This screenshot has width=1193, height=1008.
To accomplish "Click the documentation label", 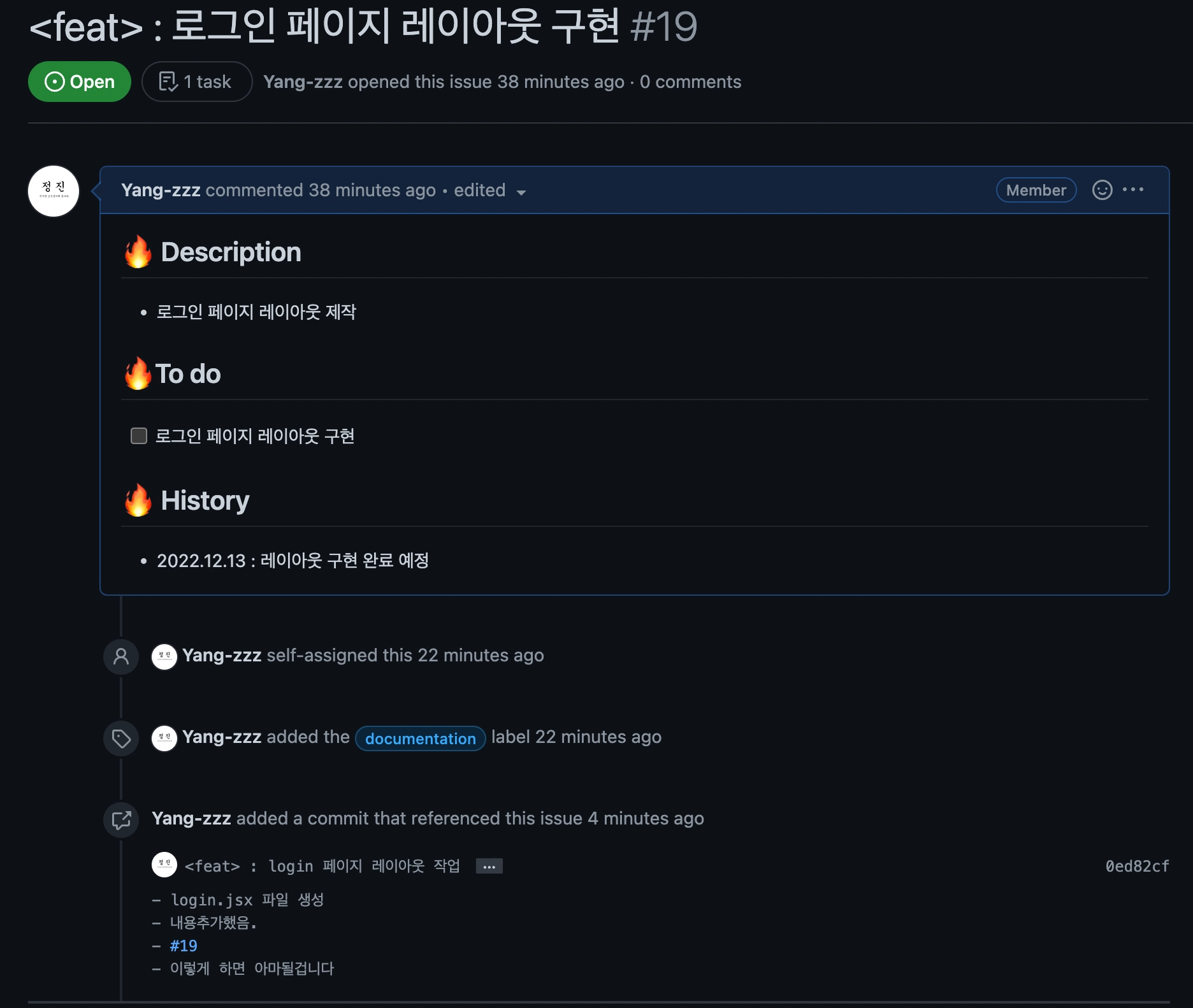I will click(x=420, y=738).
